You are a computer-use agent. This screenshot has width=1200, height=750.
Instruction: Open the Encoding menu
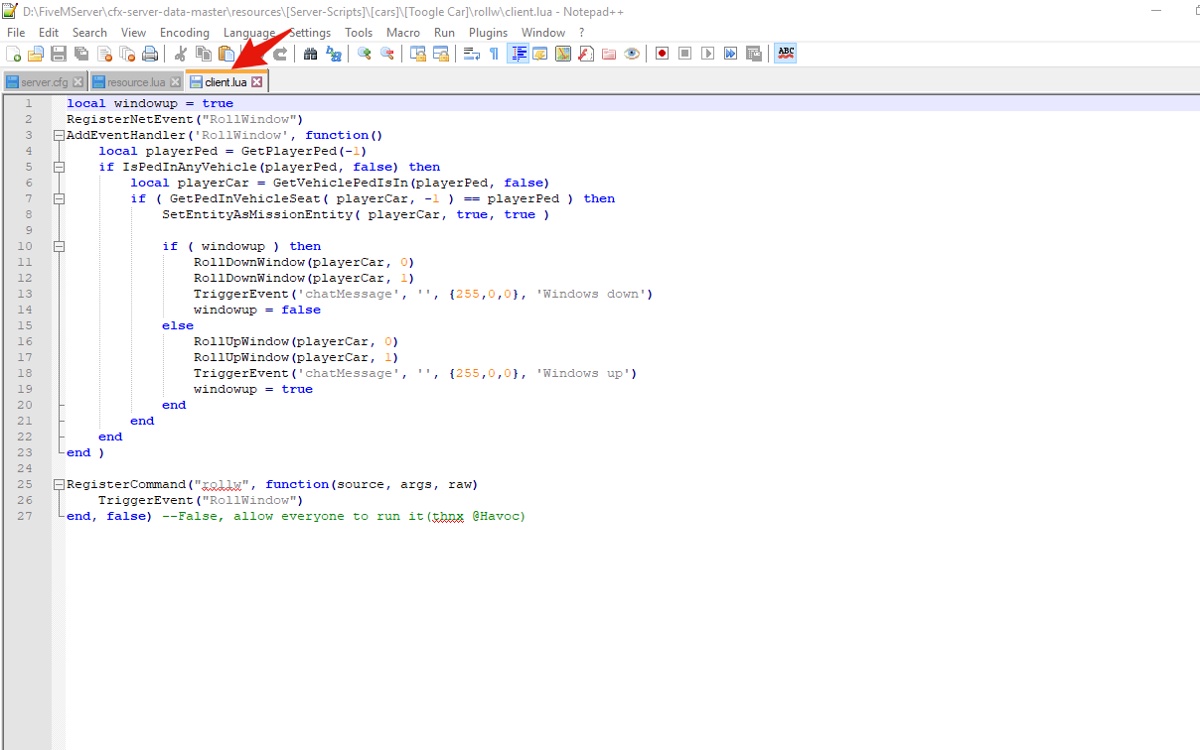tap(185, 32)
